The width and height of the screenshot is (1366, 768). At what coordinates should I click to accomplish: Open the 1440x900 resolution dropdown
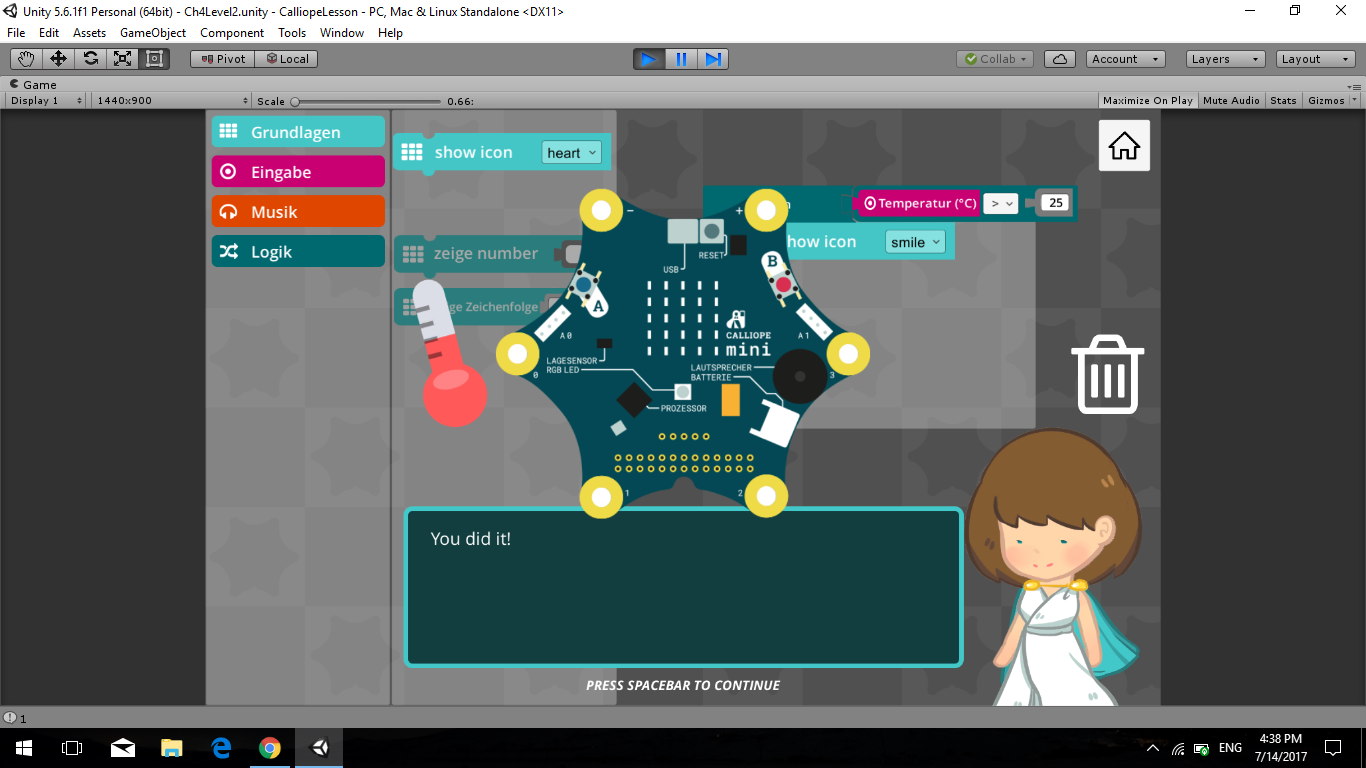tap(172, 101)
